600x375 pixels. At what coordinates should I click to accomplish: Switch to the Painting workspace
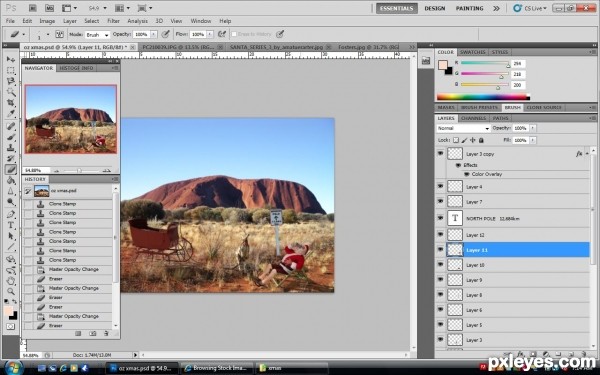(x=470, y=8)
